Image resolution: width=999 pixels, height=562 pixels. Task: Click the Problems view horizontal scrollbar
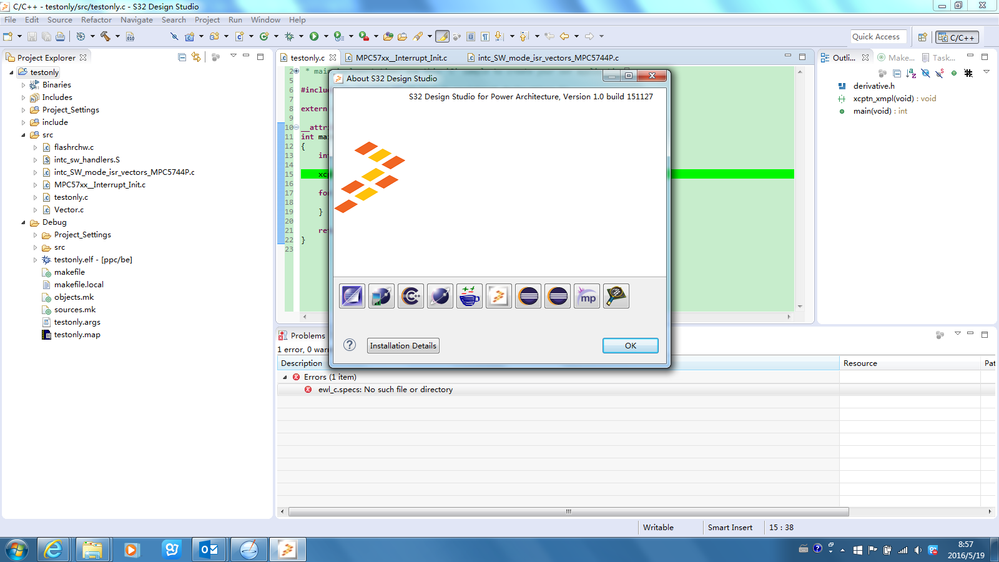click(x=568, y=512)
